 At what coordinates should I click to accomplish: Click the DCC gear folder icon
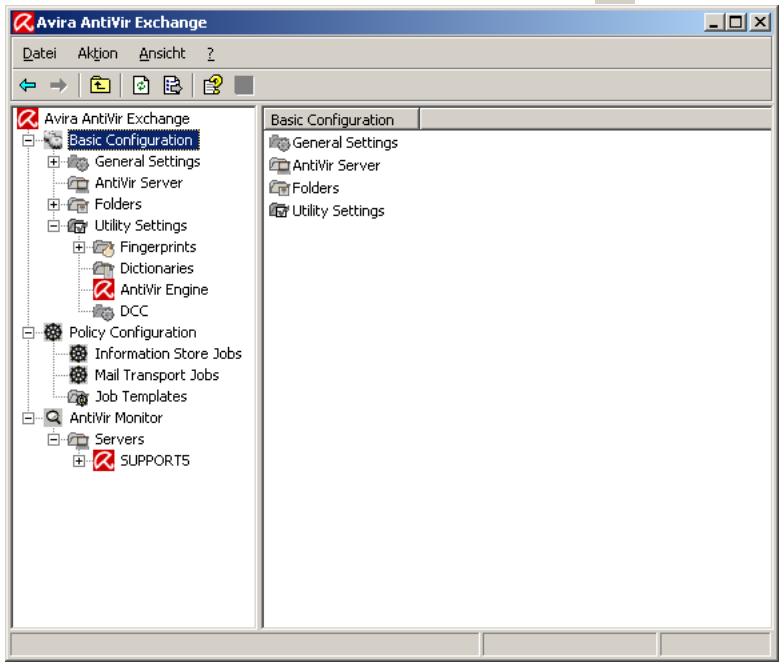coord(104,311)
